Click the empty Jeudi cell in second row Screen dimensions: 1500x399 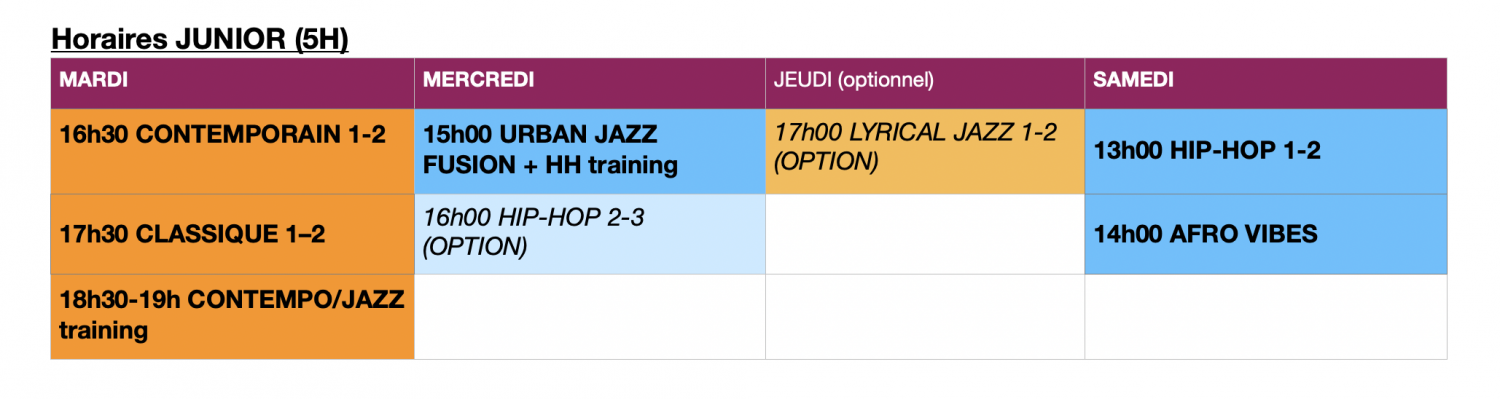(x=925, y=234)
